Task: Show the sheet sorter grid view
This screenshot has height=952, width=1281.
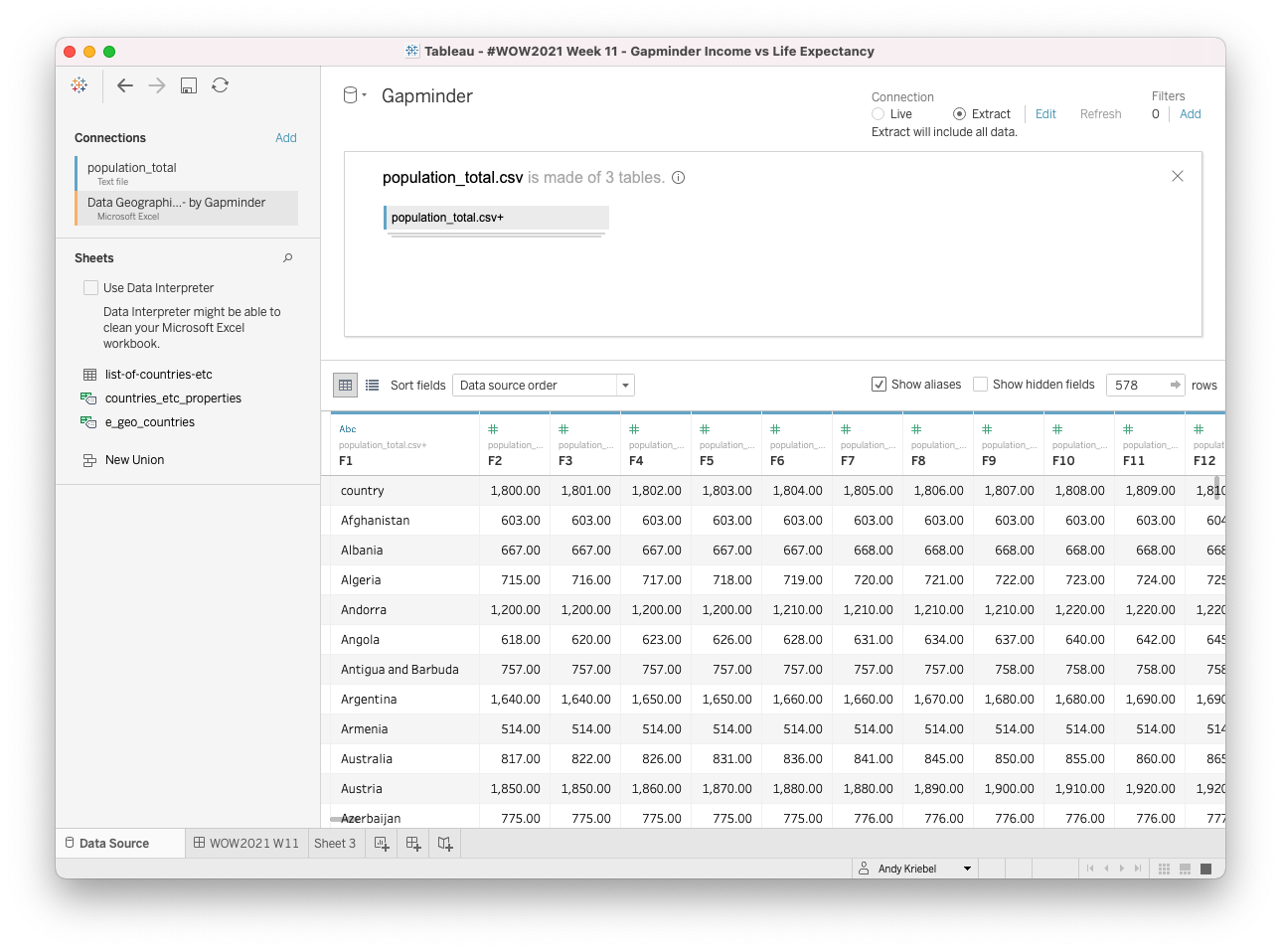Action: [x=1165, y=869]
